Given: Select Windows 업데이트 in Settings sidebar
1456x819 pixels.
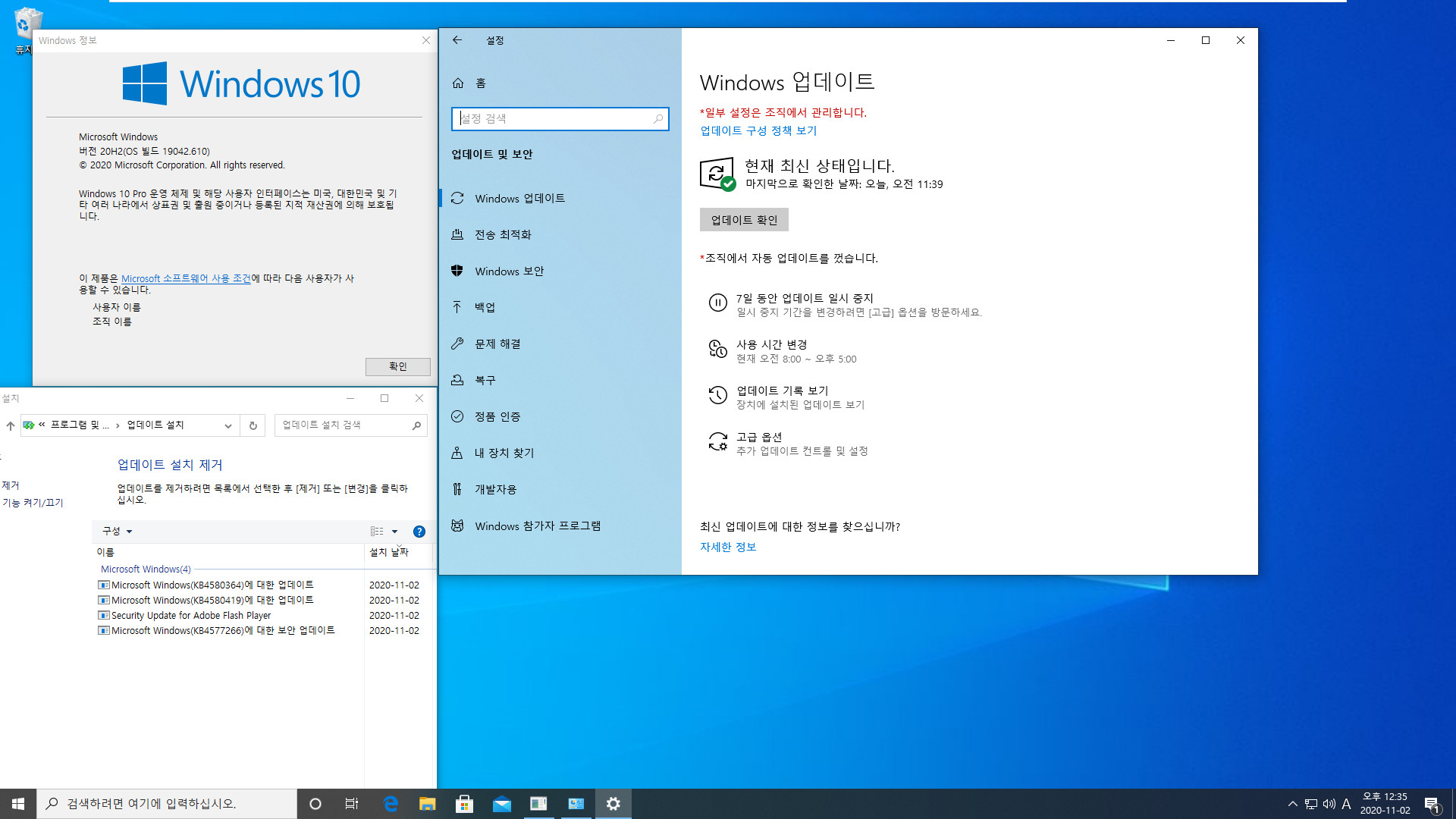Looking at the screenshot, I should pyautogui.click(x=560, y=199).
